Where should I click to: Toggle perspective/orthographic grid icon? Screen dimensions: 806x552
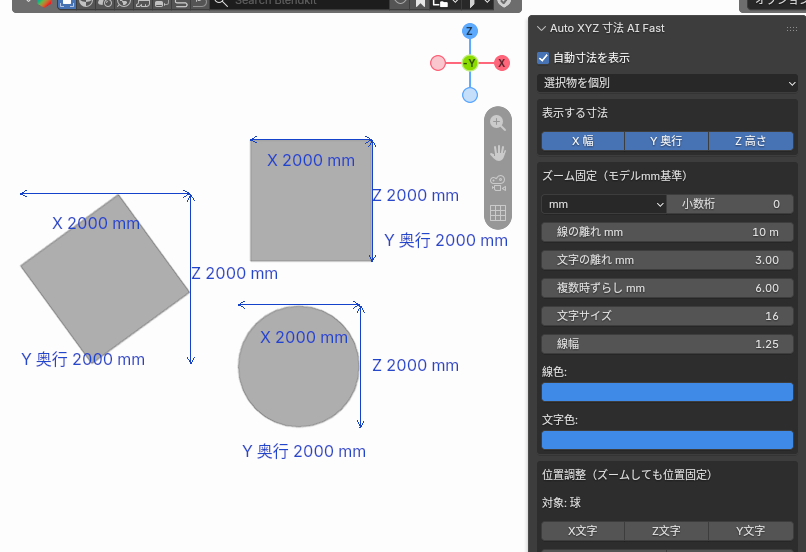tap(498, 213)
